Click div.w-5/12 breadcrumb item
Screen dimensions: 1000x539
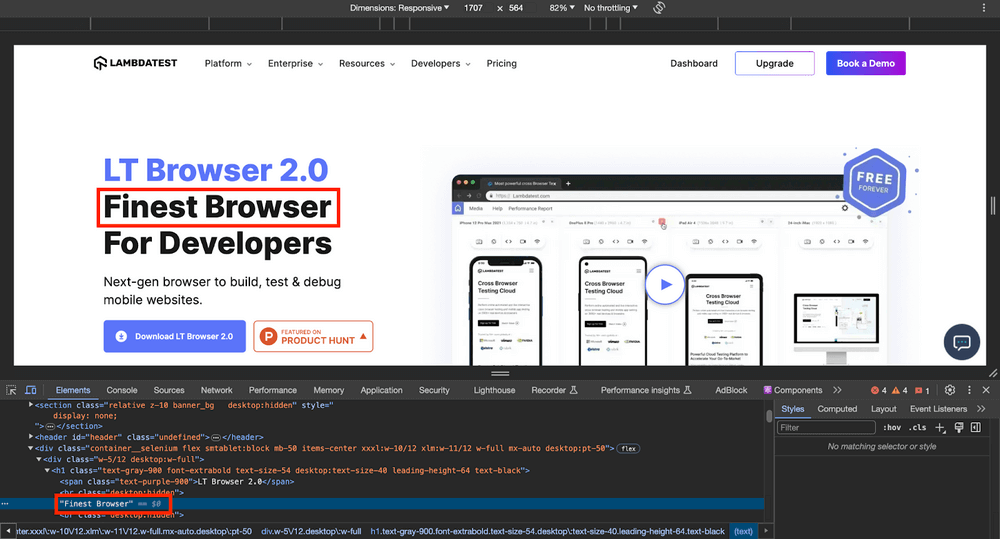coord(311,531)
